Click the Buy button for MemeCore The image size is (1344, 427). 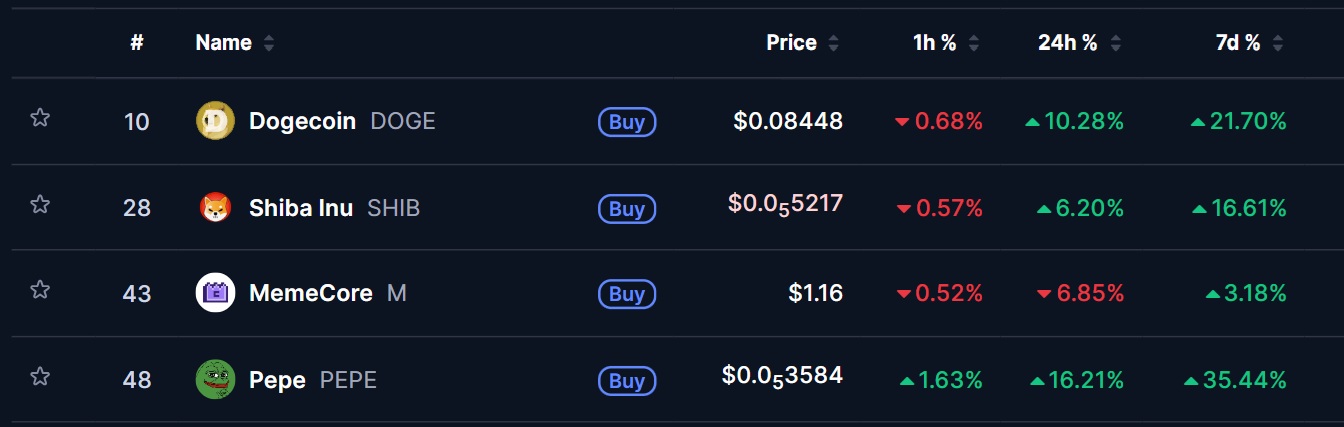tap(627, 294)
